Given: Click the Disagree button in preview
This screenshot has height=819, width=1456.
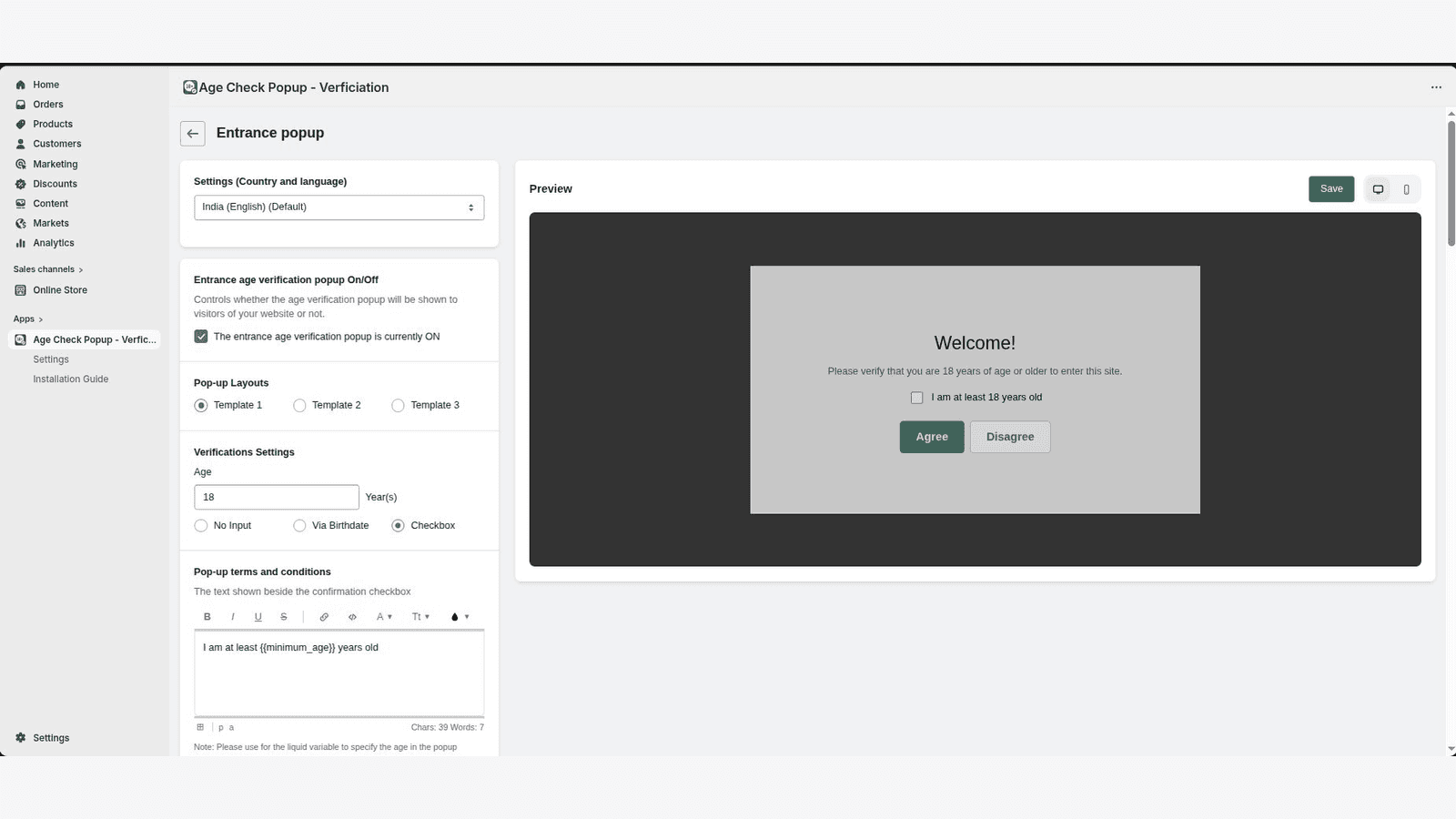Looking at the screenshot, I should (x=1009, y=437).
